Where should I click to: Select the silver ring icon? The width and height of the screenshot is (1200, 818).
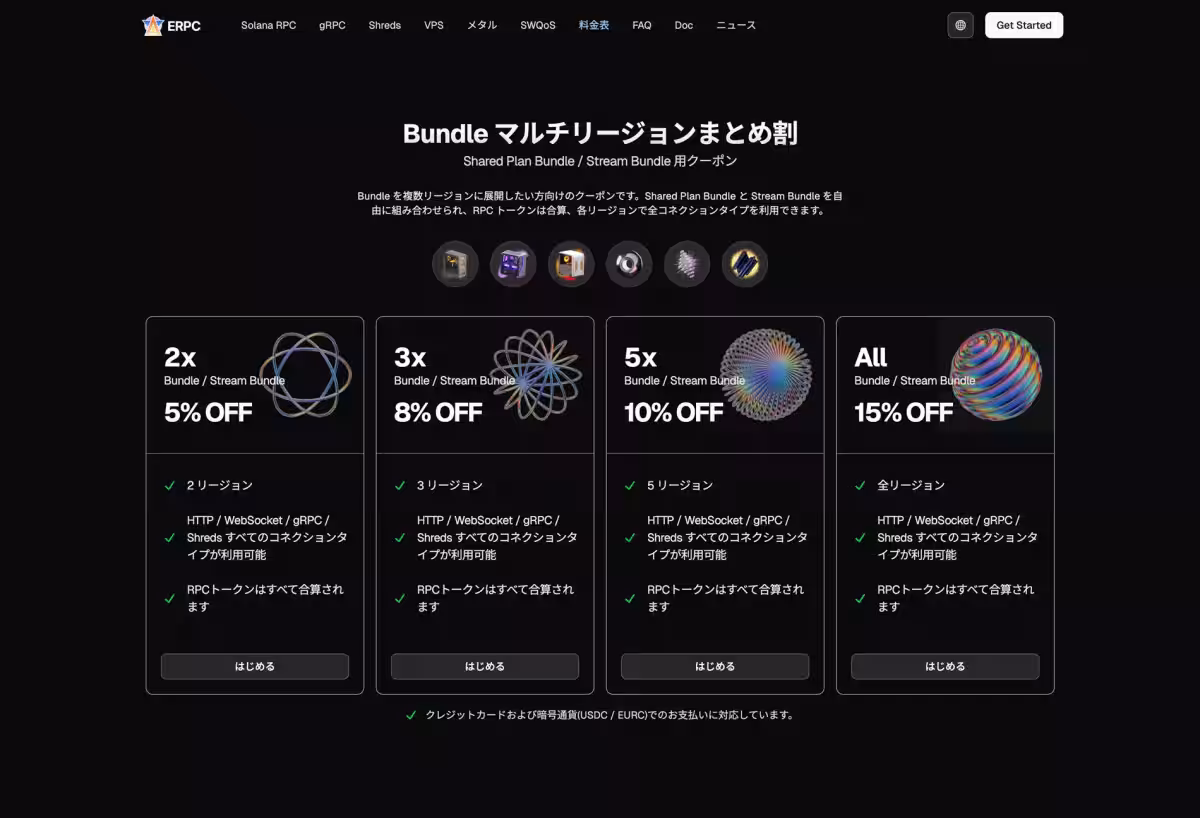(629, 264)
